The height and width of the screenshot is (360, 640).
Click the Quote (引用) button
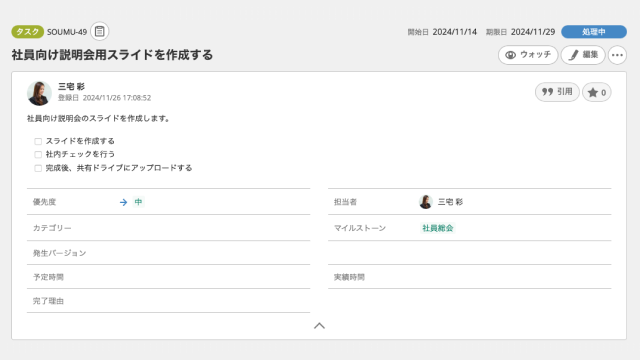click(x=557, y=92)
